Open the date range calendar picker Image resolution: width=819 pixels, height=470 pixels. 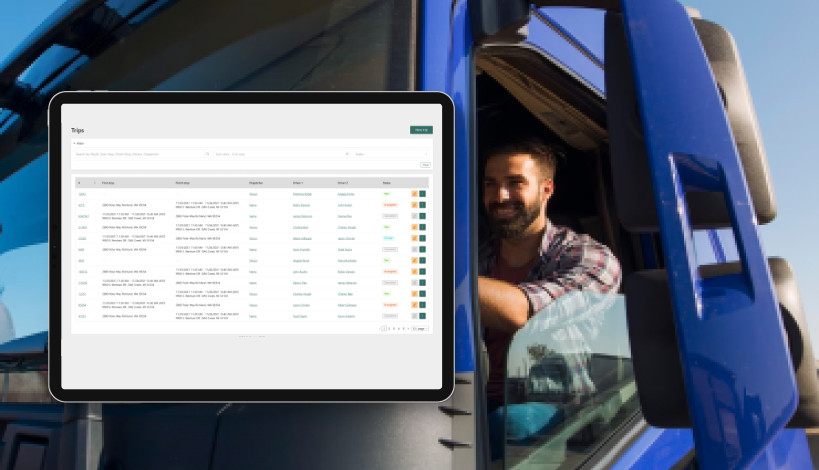(347, 154)
